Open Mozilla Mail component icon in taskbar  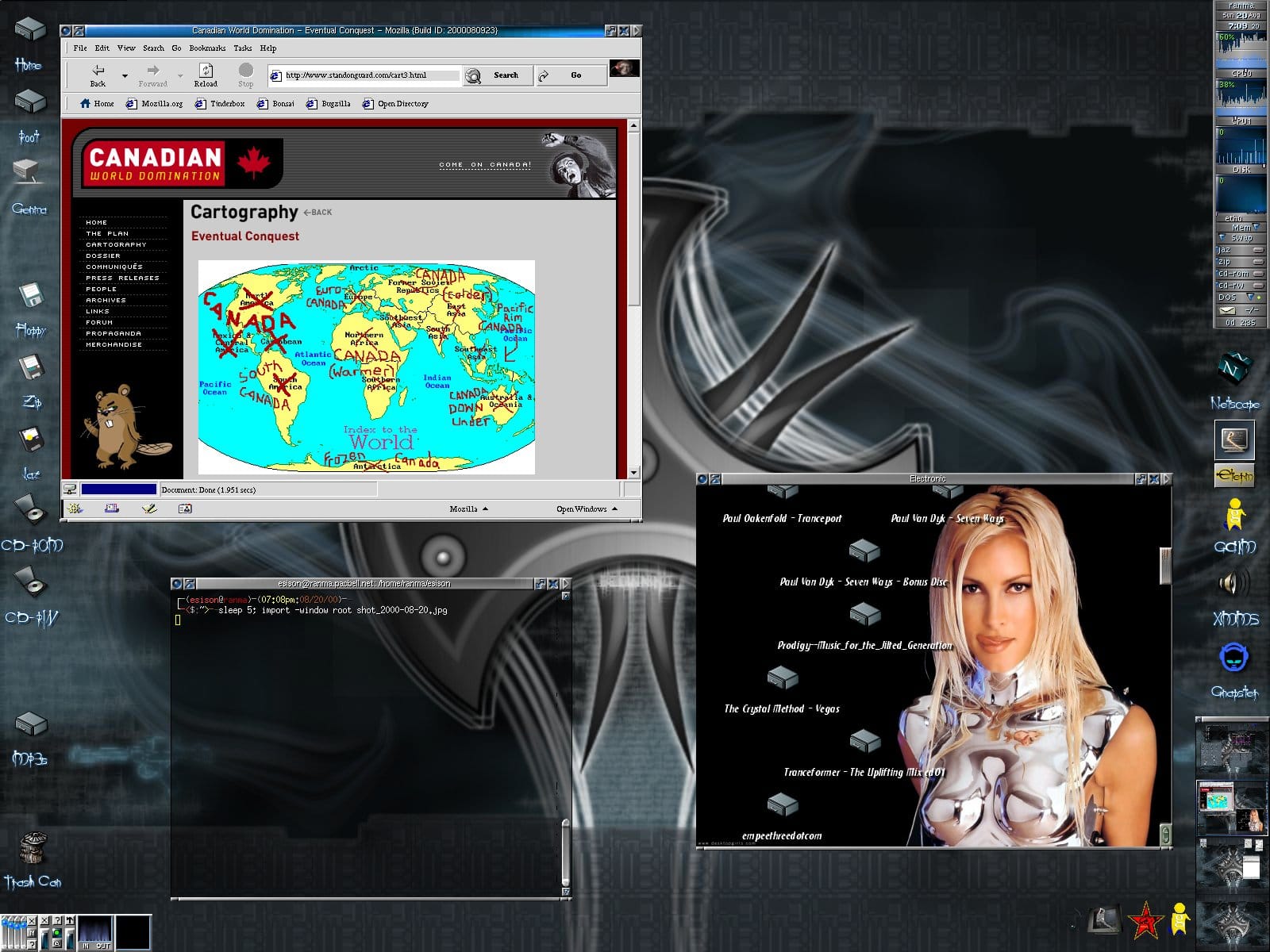click(x=112, y=509)
